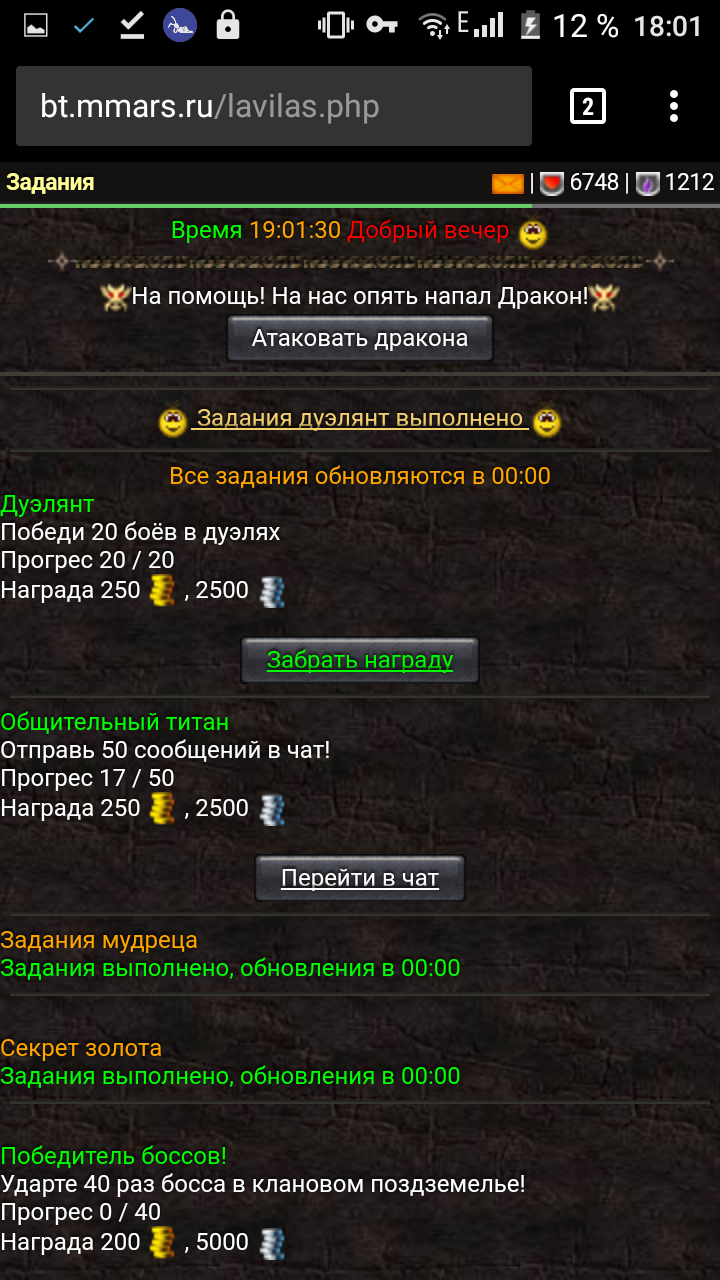Tap the winged skull icon before На помощь
This screenshot has width=720, height=1280.
click(116, 297)
